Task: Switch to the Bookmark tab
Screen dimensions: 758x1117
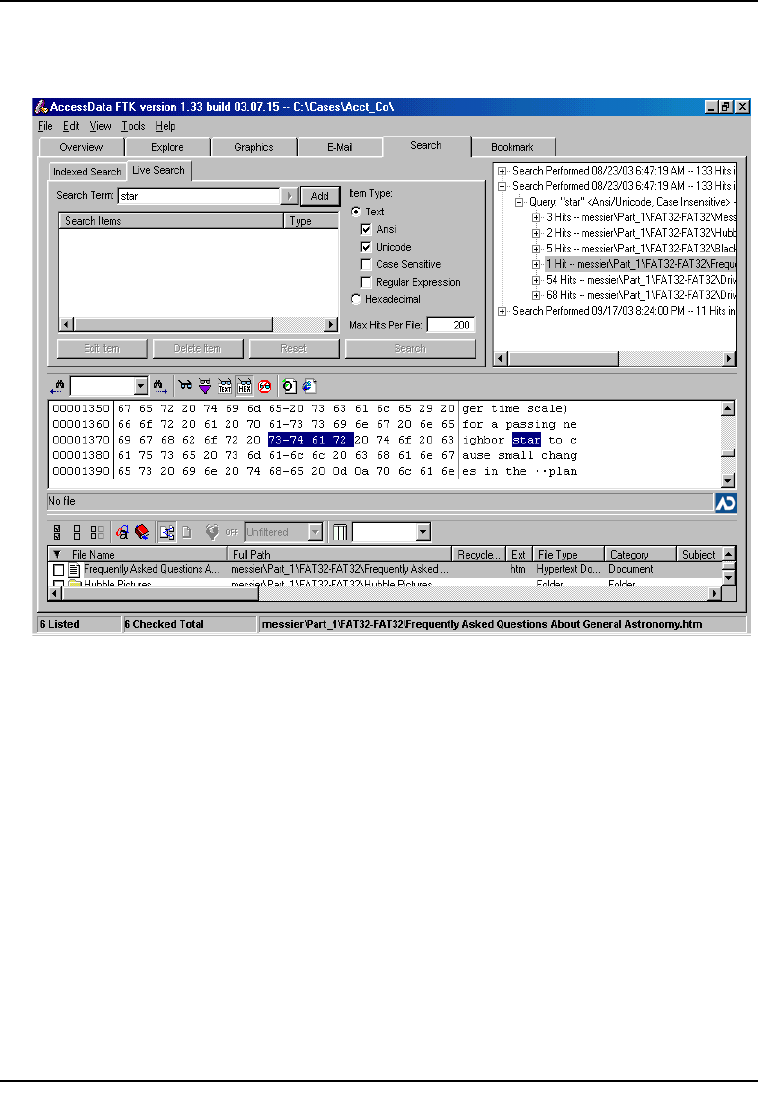Action: tap(512, 147)
